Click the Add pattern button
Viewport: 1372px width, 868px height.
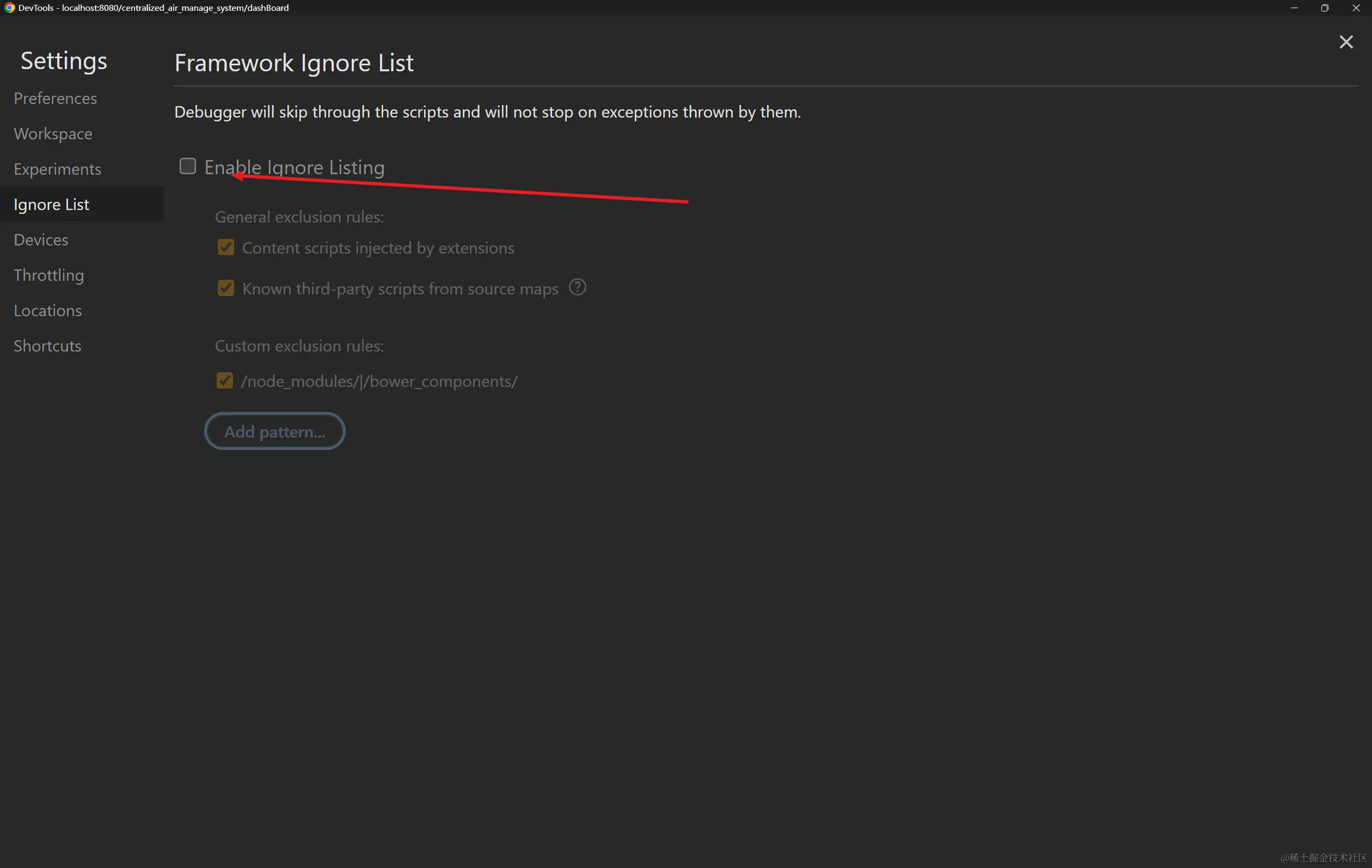(x=274, y=431)
